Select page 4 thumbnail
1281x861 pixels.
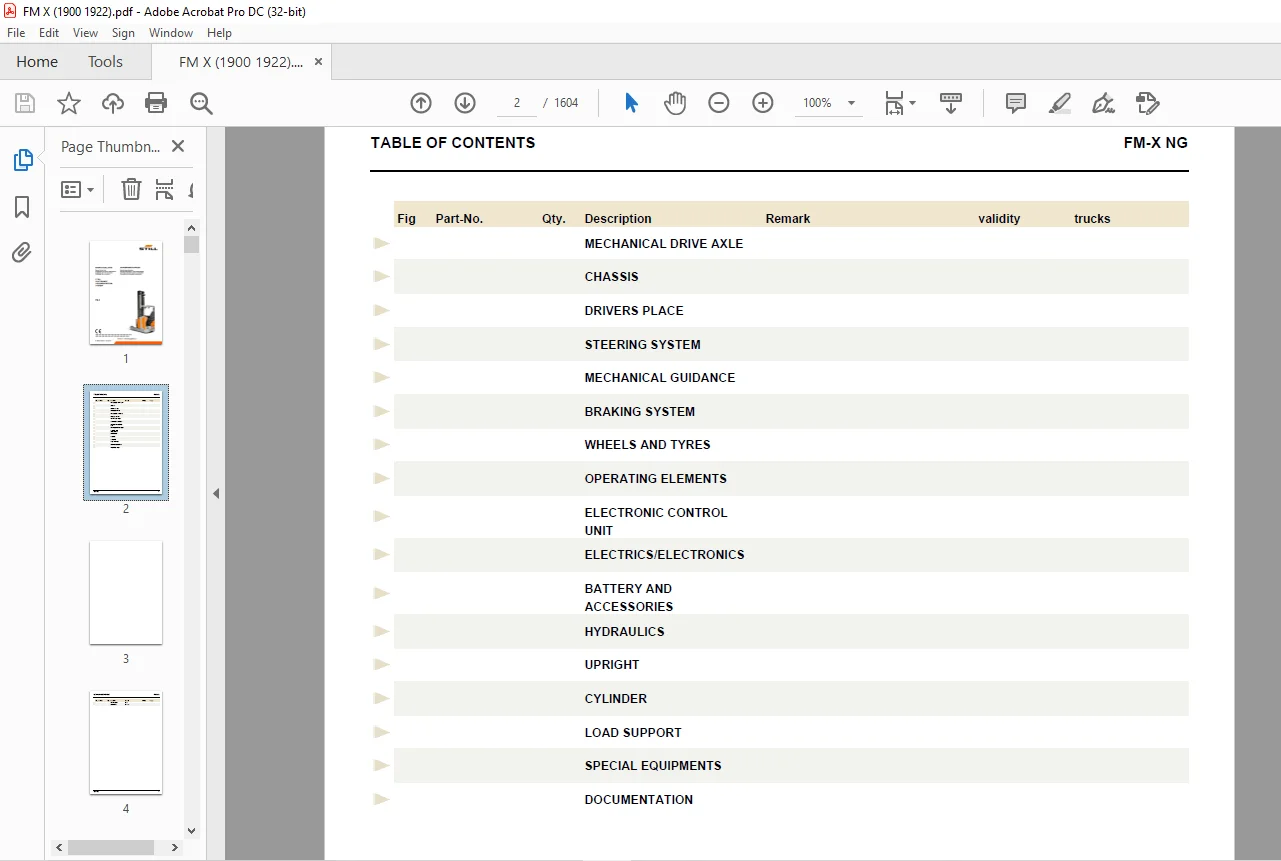[x=126, y=743]
